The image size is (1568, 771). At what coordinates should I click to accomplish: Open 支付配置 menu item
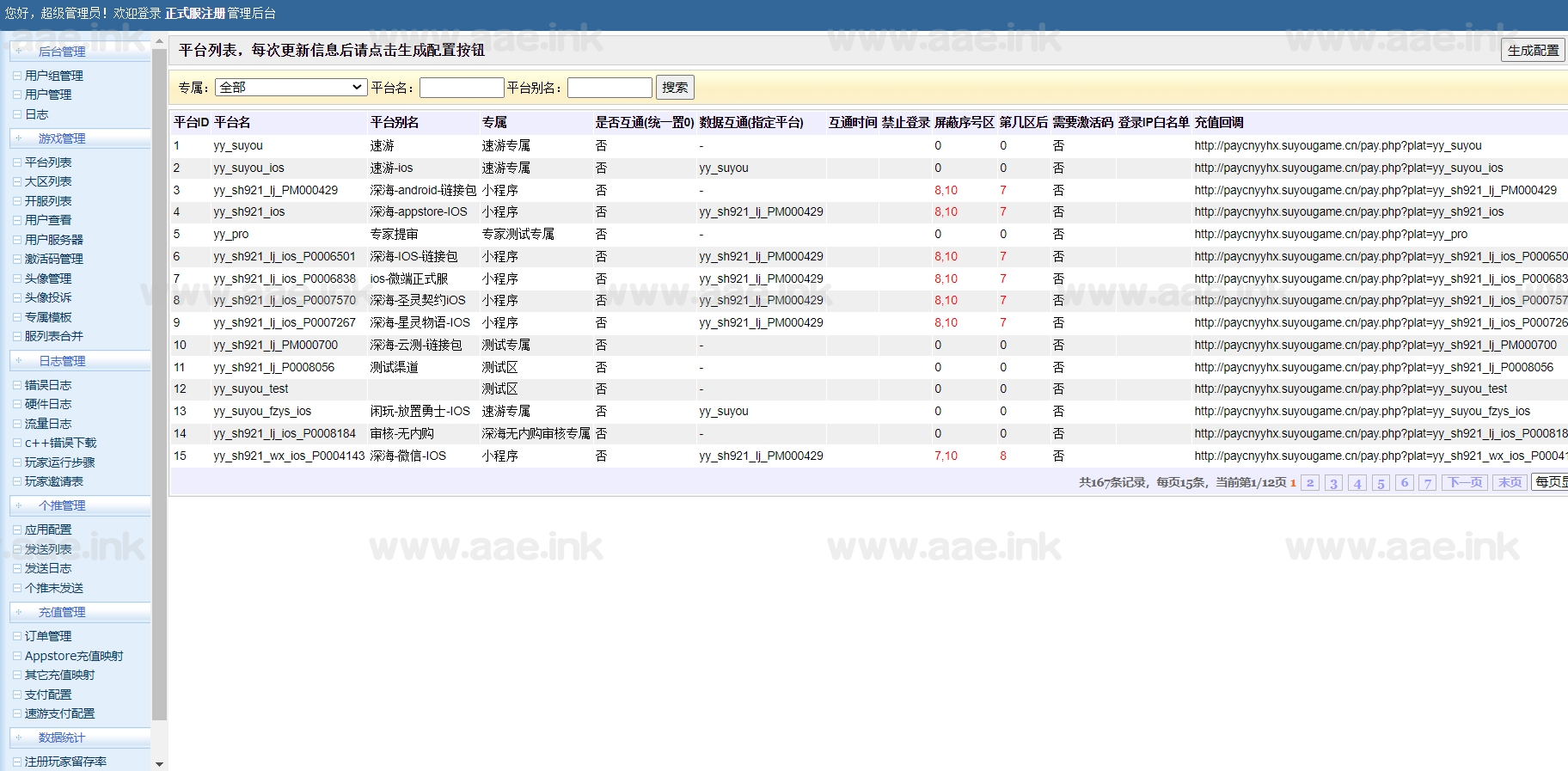coord(48,695)
